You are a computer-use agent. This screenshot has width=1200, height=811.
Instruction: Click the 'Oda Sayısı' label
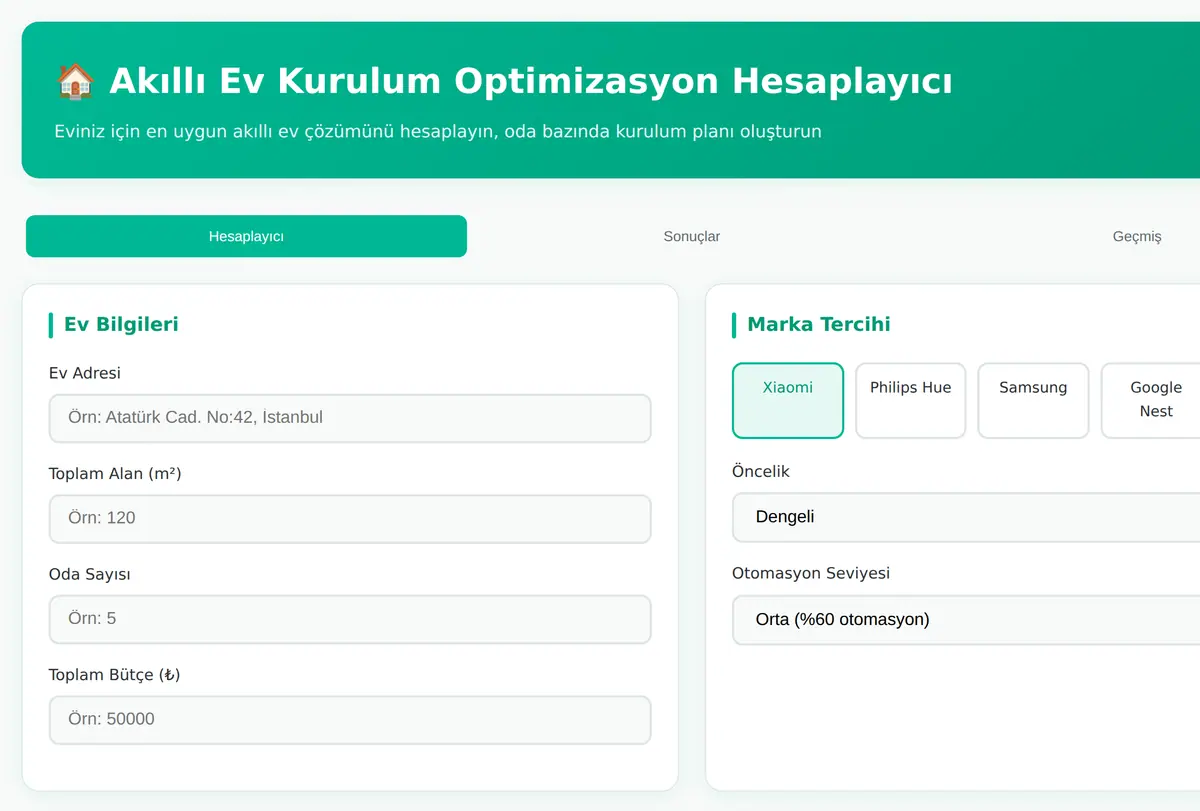(90, 574)
